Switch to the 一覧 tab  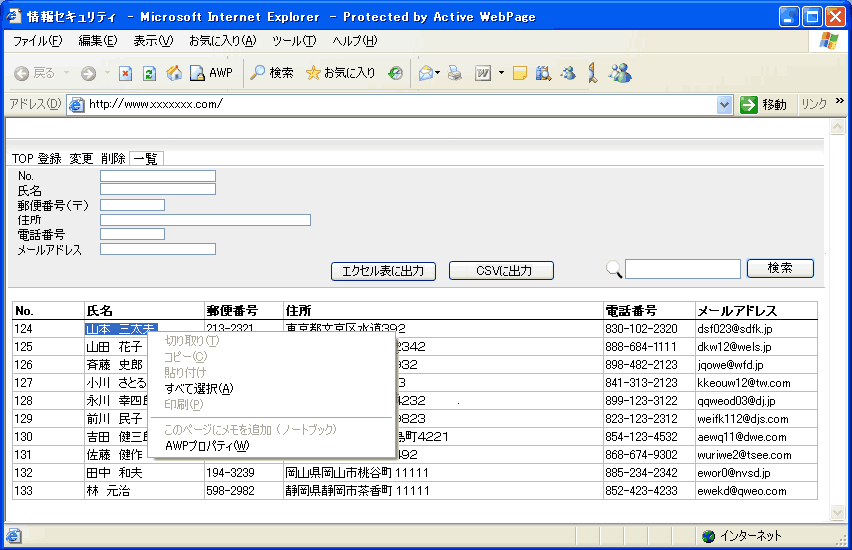click(x=145, y=159)
